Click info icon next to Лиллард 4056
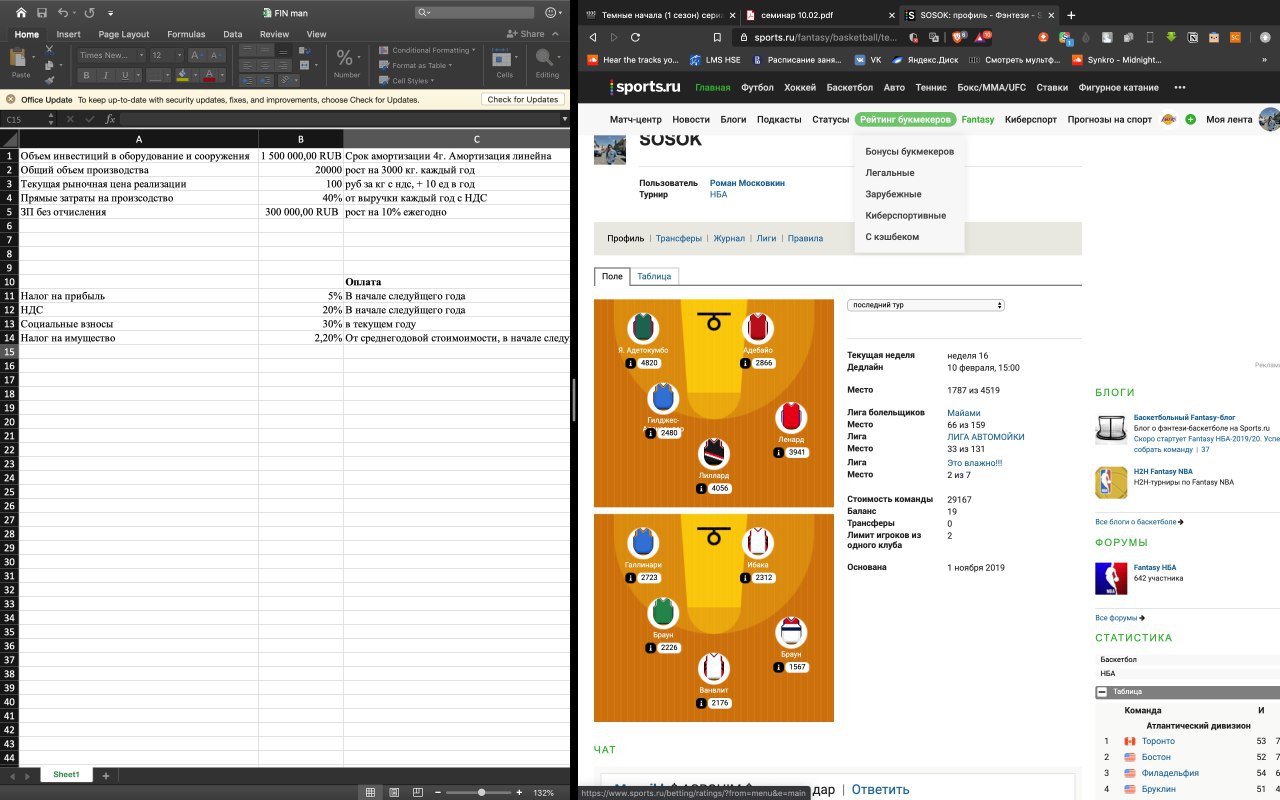The height and width of the screenshot is (800, 1280). (701, 488)
